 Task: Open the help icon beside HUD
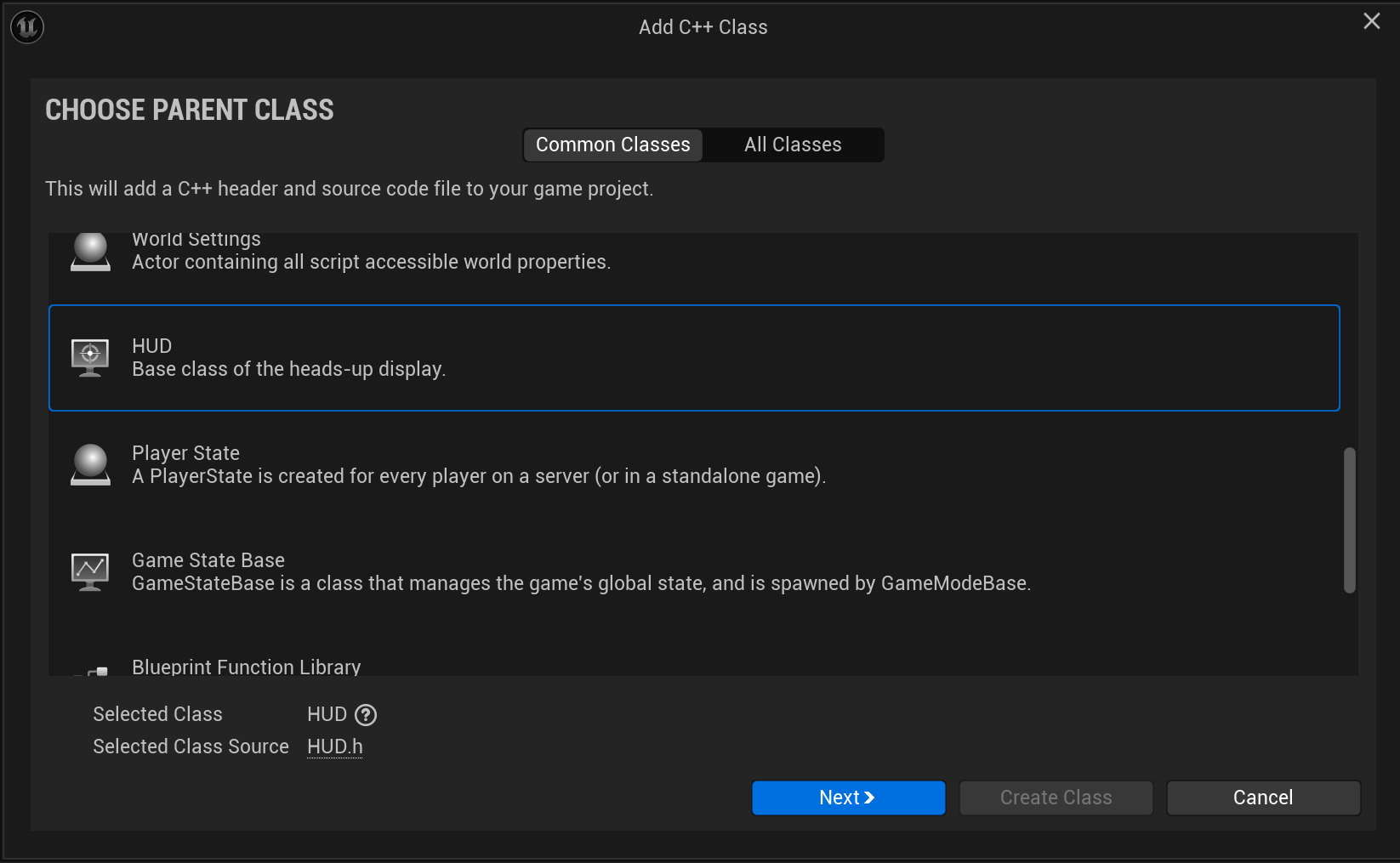click(x=366, y=715)
